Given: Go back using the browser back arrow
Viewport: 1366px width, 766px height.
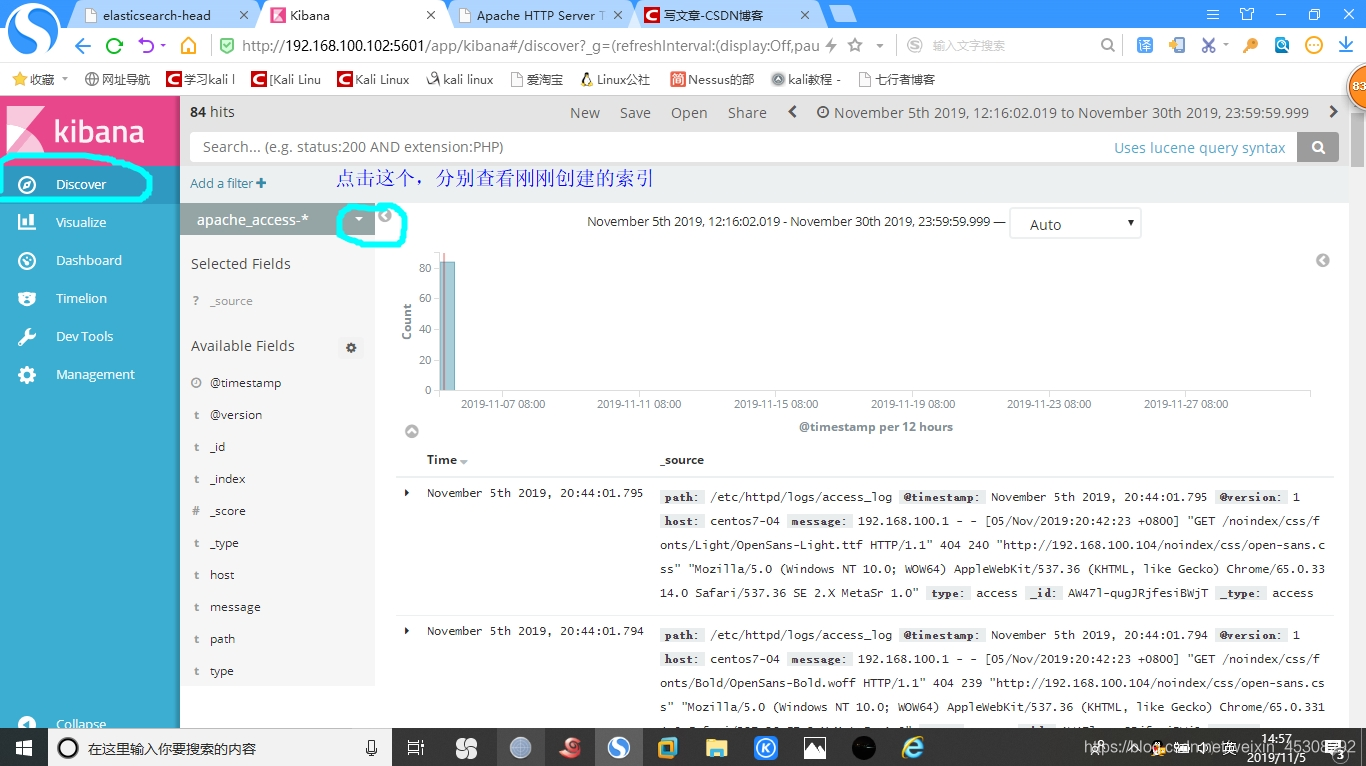Looking at the screenshot, I should click(x=83, y=45).
